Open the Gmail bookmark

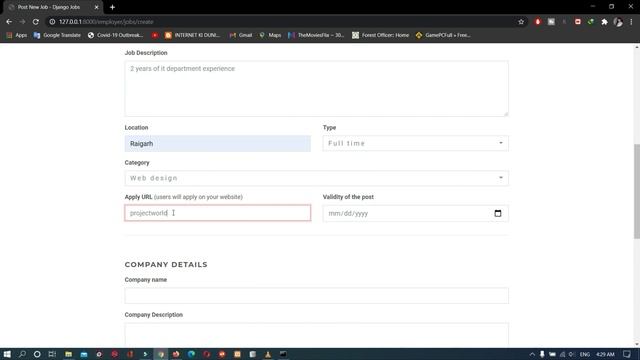pos(241,35)
